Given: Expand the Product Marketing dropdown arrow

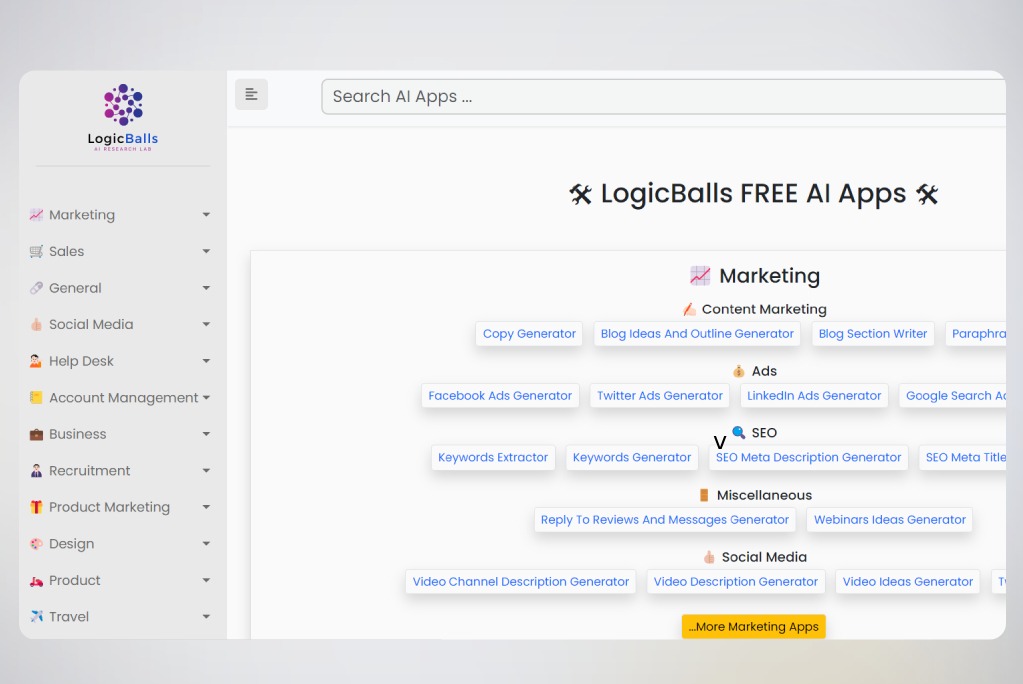Looking at the screenshot, I should pos(206,507).
